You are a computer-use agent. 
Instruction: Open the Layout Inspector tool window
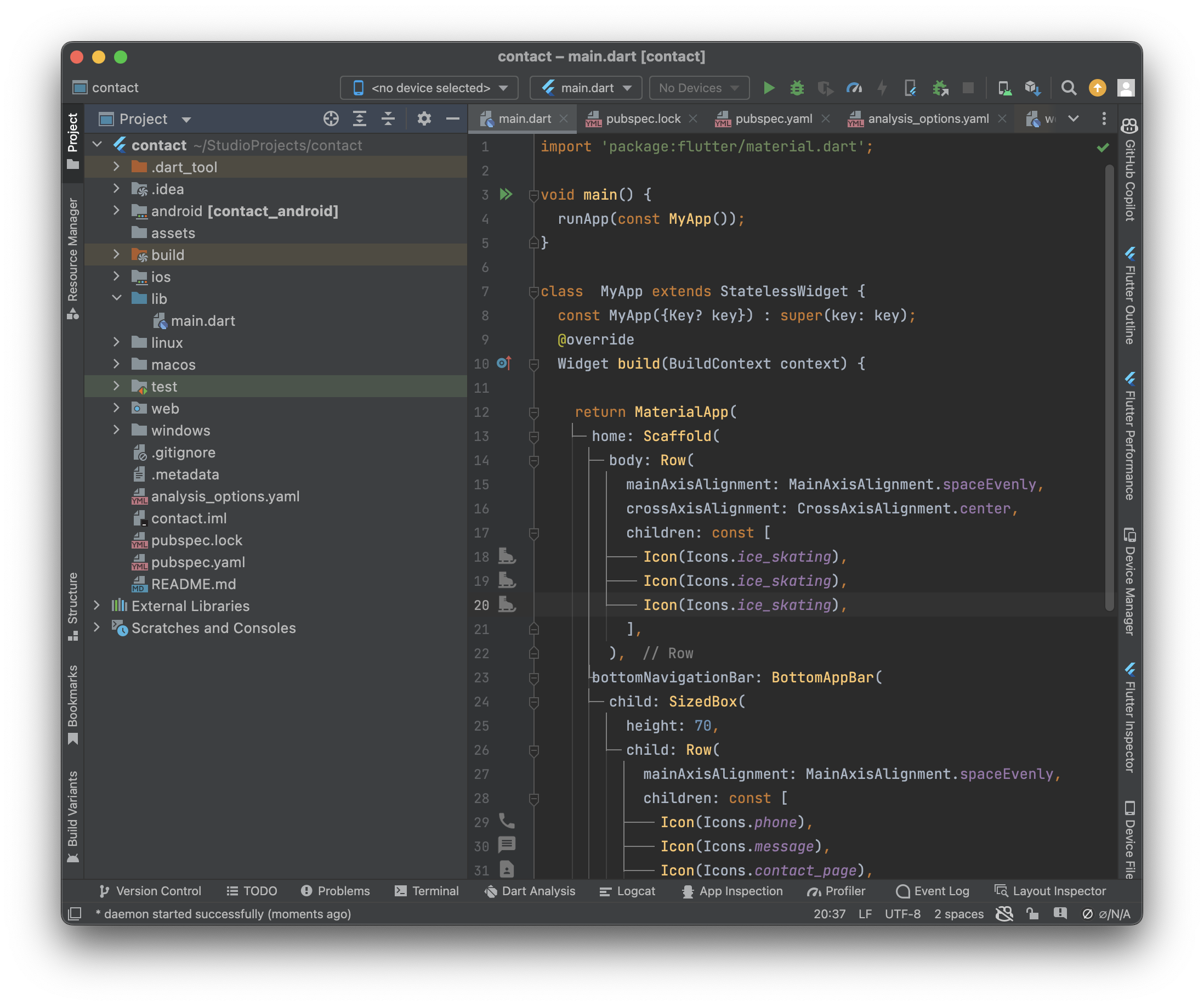click(1050, 891)
